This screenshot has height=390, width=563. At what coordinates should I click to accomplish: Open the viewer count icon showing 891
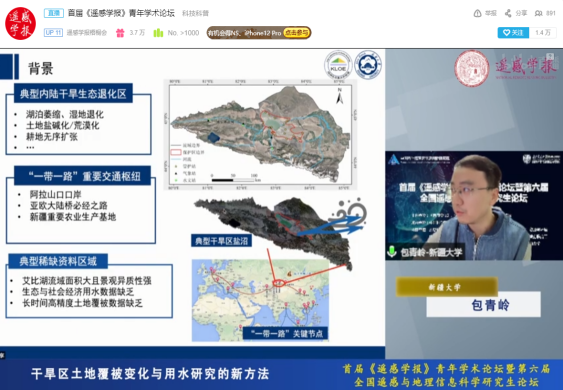click(538, 13)
